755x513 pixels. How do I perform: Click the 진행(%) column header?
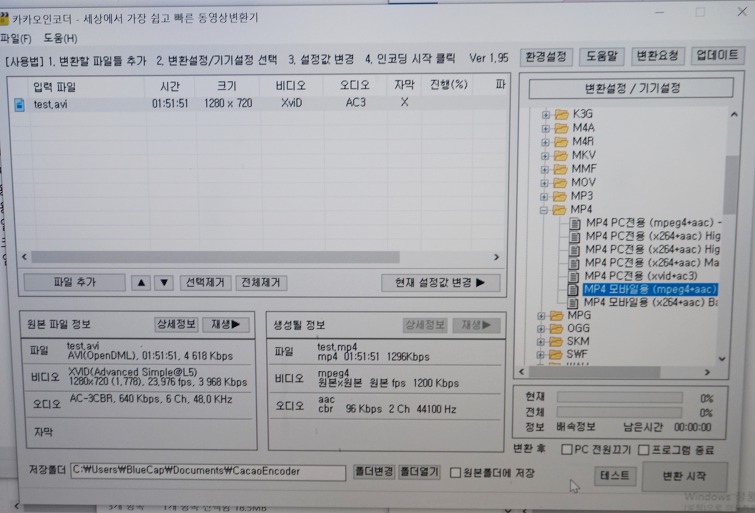coord(448,85)
